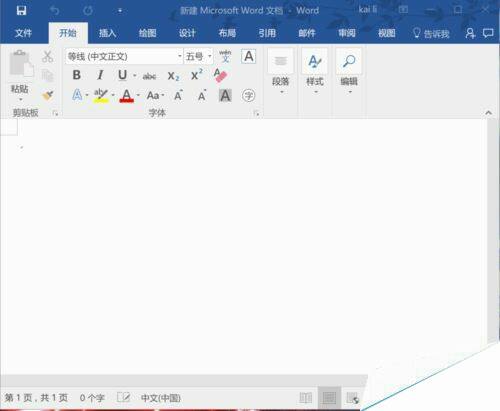
Task: Toggle Italic formatting
Action: tap(100, 75)
